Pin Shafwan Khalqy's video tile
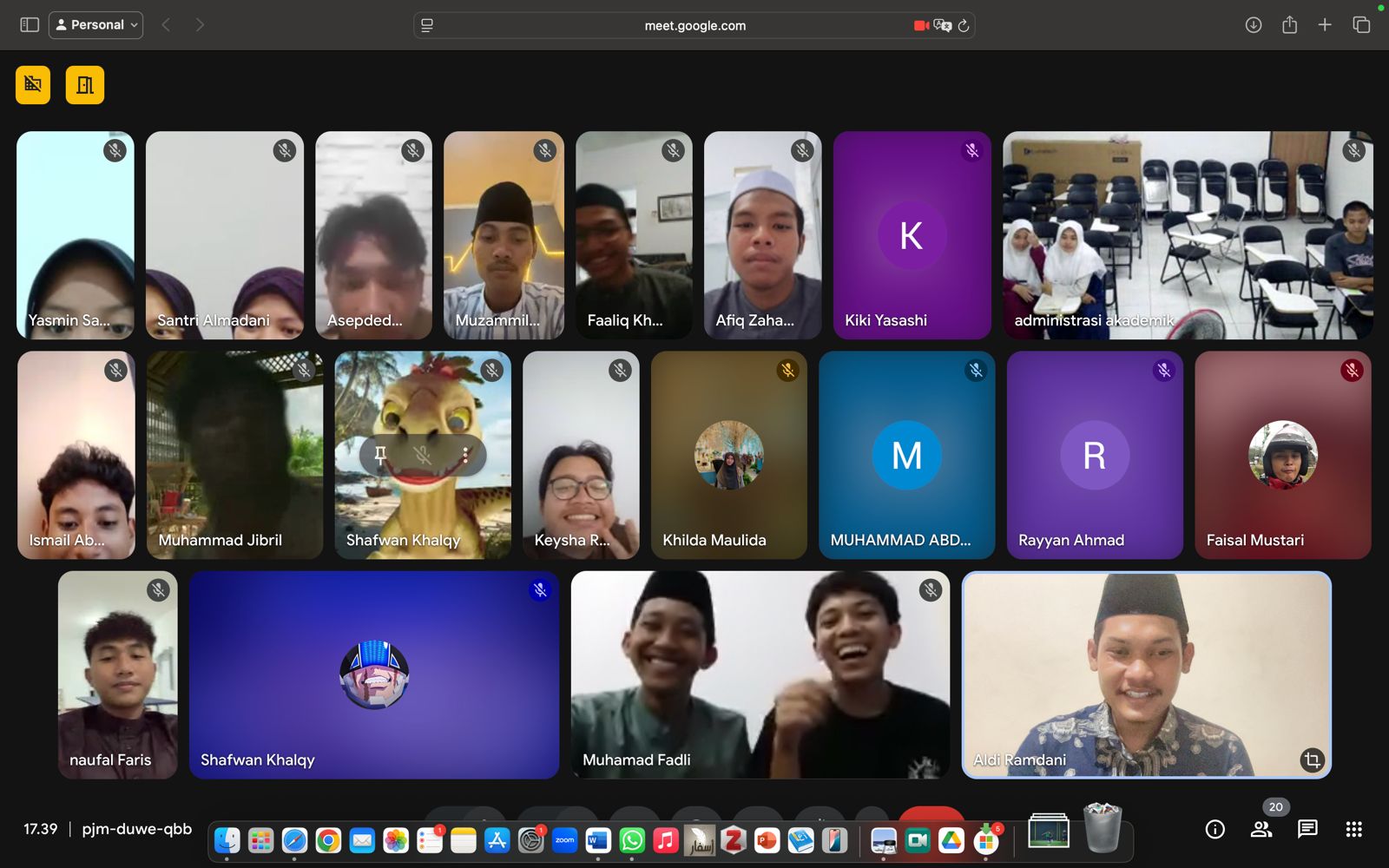The width and height of the screenshot is (1389, 868). click(x=380, y=456)
